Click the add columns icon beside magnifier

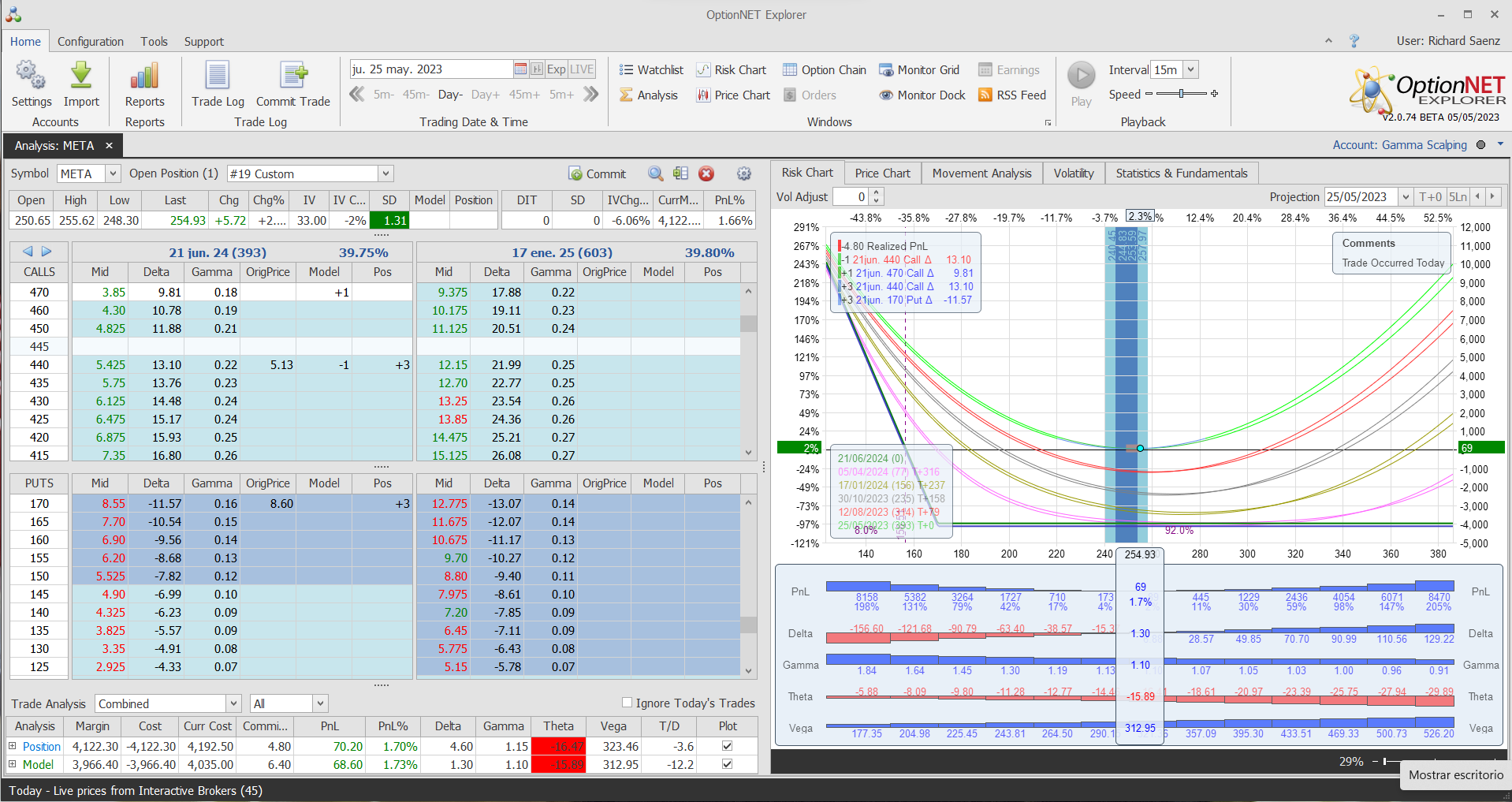(681, 173)
